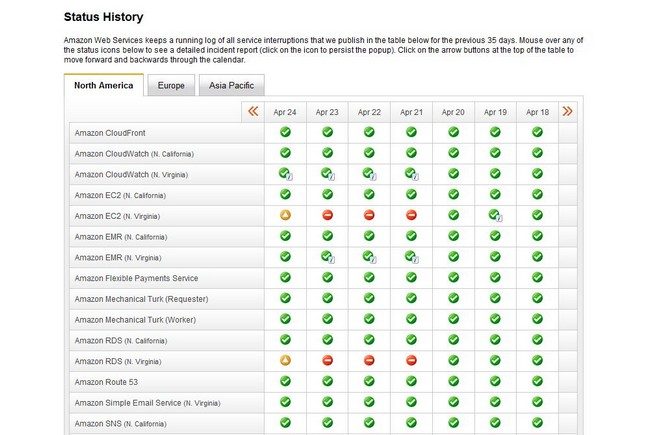Click Amazon Mechanical Turk (Worker) Apr 20 status
The image size is (650, 435).
[453, 319]
